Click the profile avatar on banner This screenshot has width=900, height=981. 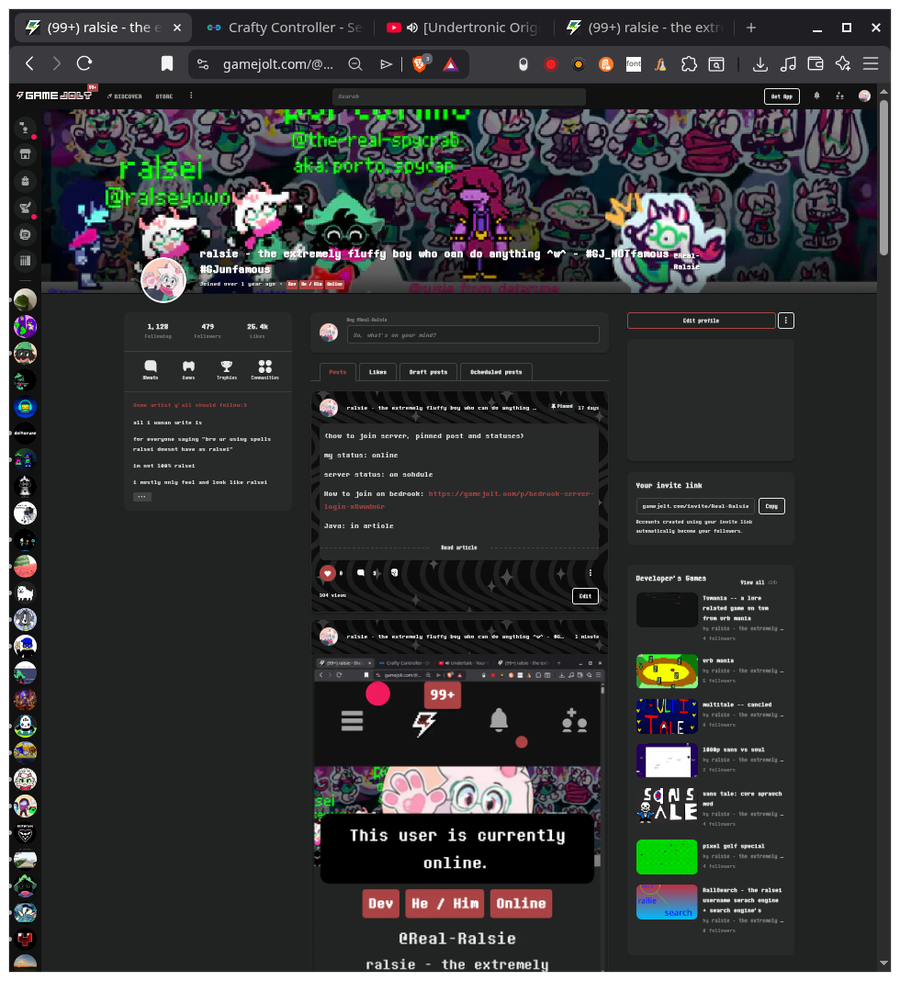pyautogui.click(x=163, y=280)
